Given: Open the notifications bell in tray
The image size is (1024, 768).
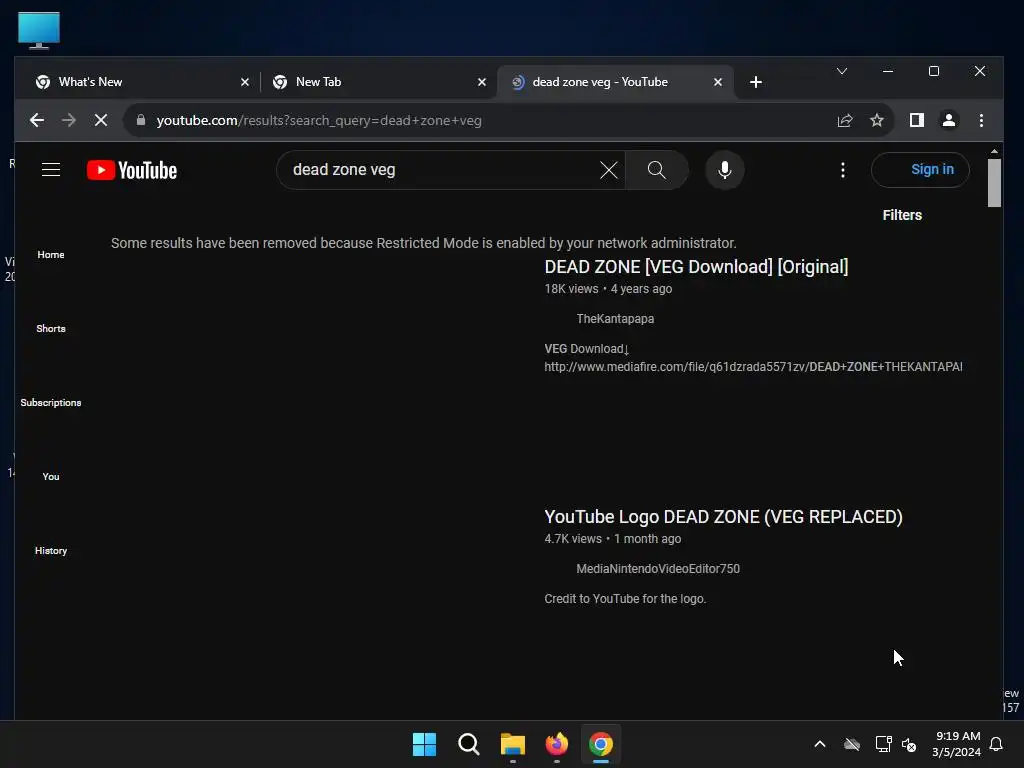Looking at the screenshot, I should tap(996, 744).
